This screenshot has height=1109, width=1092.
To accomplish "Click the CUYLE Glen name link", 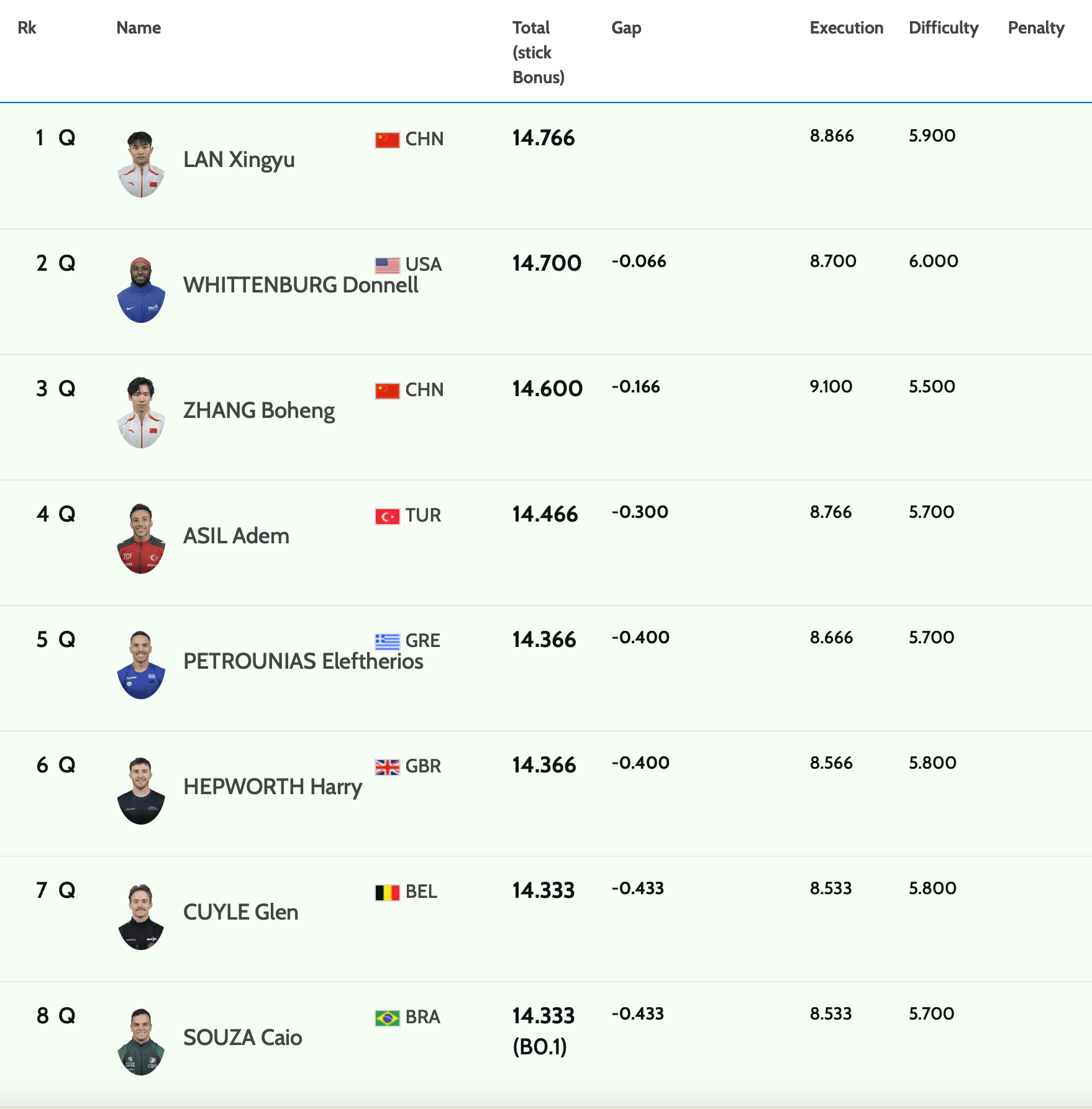I will 240,912.
